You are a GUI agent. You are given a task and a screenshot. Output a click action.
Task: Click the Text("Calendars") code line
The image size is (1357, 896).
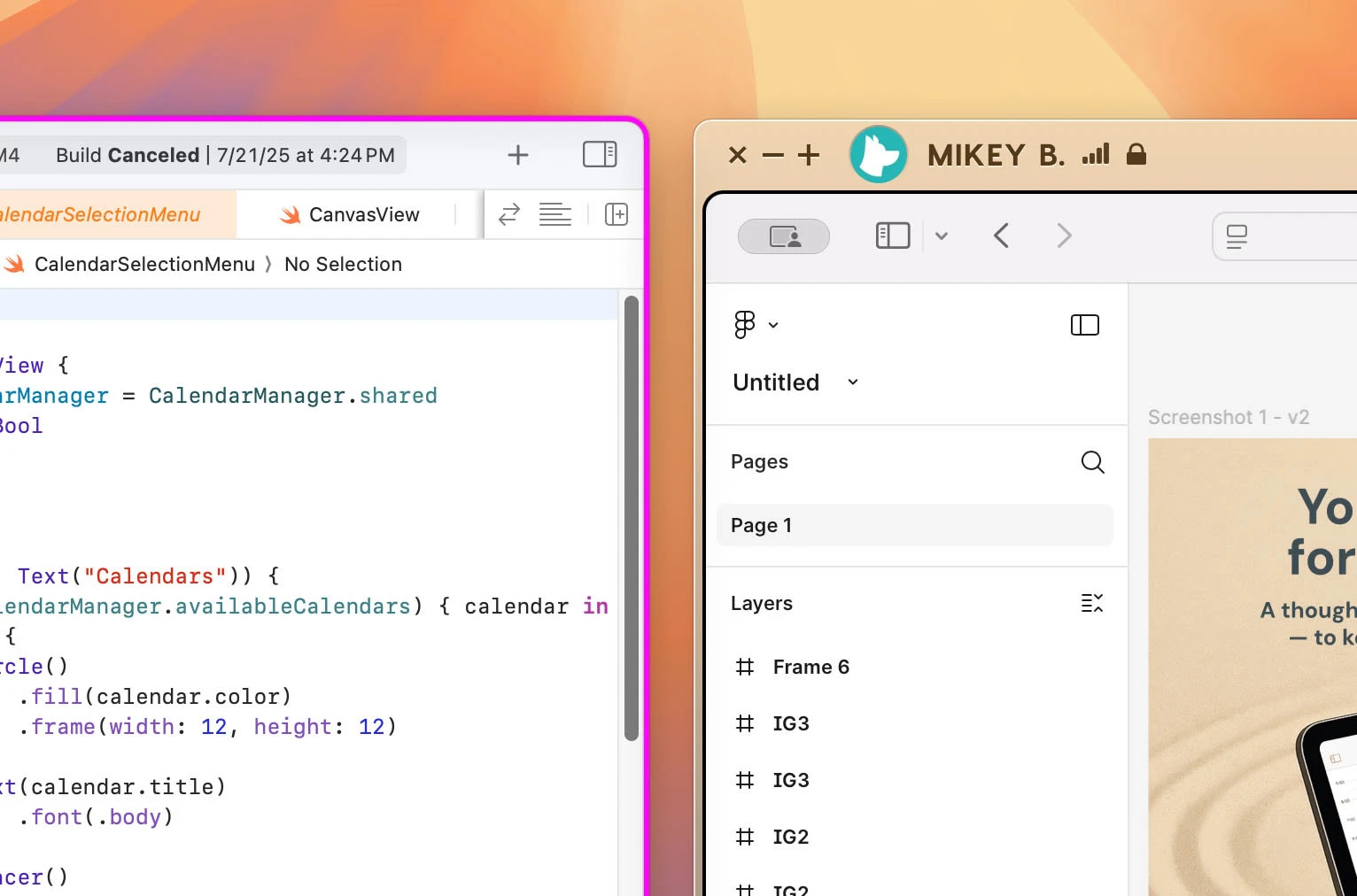(149, 576)
